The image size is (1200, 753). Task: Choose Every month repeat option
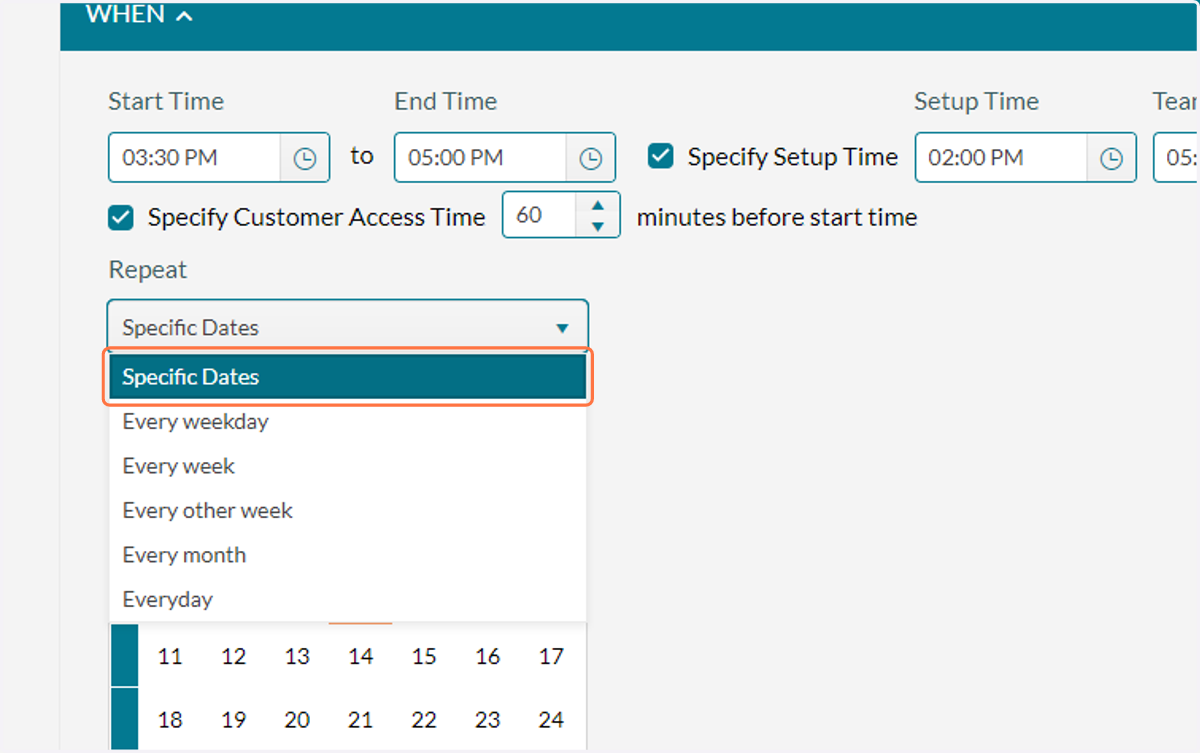[348, 555]
